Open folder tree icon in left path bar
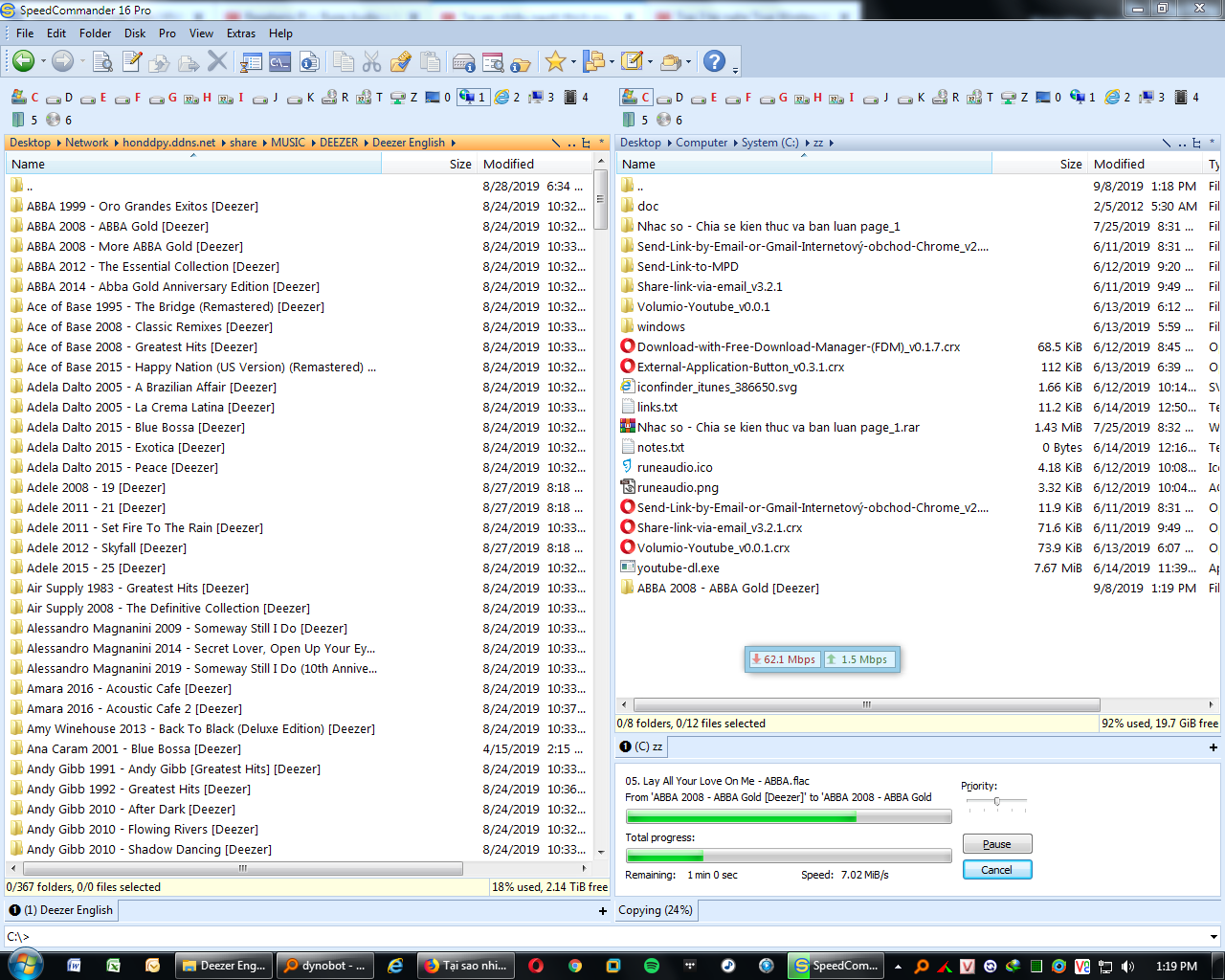The width and height of the screenshot is (1225, 980). point(585,143)
